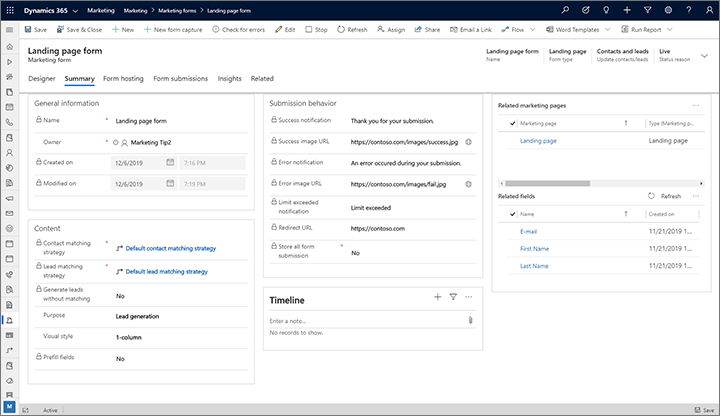Screen dimensions: 720x416
Task: Open the Landing page link
Action: 538,141
